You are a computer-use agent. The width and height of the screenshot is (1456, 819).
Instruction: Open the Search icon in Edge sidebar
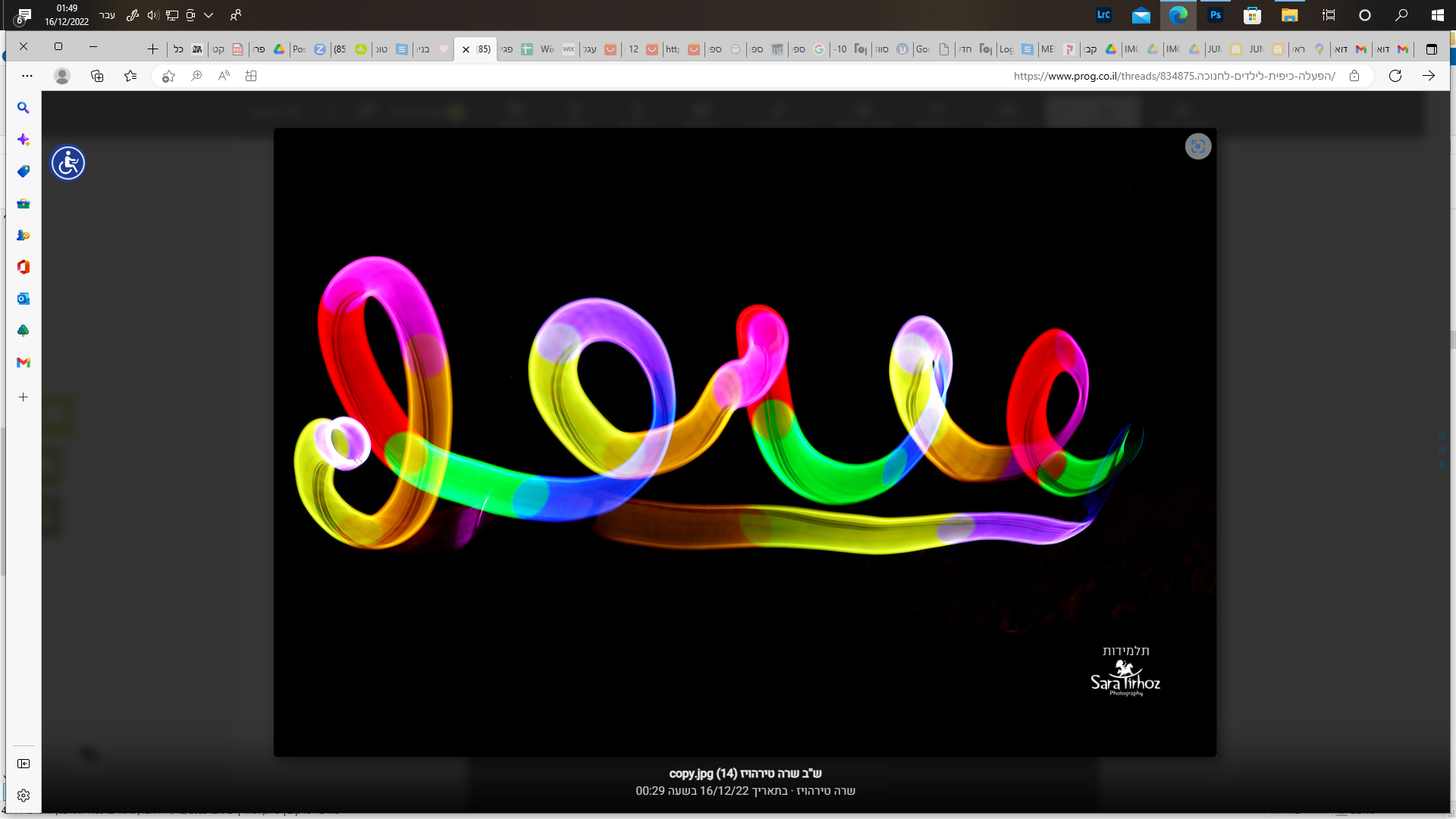pos(24,108)
